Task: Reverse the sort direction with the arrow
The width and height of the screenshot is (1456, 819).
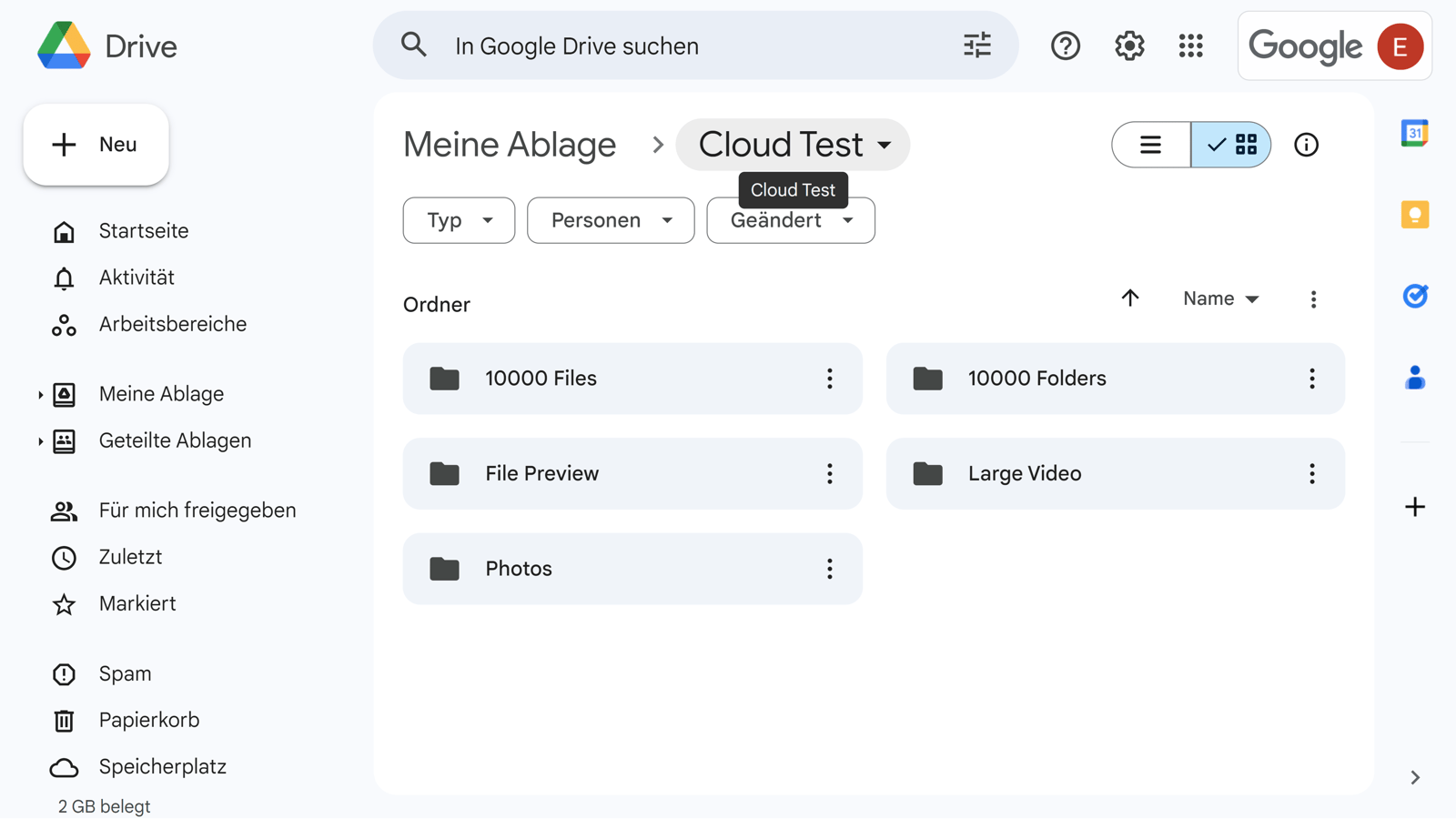Action: 1130,298
